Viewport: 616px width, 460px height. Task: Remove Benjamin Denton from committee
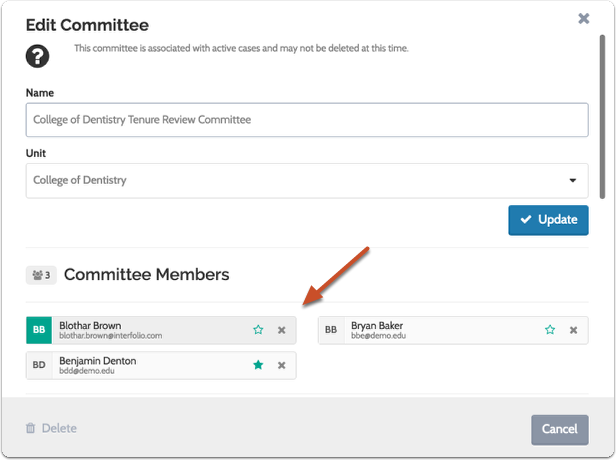point(282,366)
